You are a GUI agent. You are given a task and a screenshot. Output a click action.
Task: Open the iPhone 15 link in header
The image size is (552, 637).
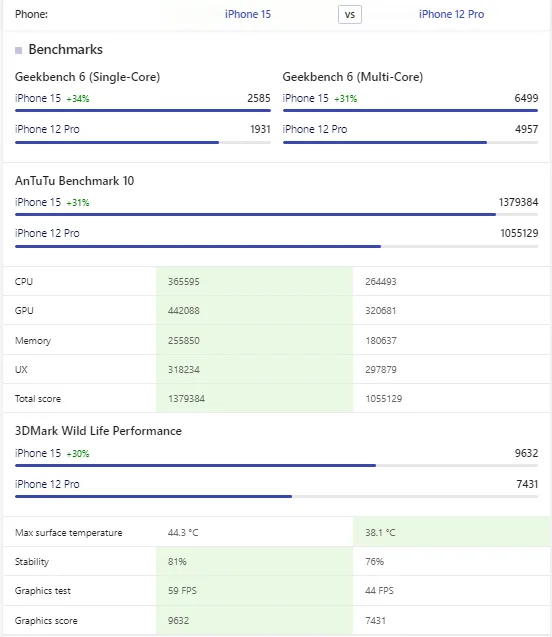pos(248,14)
